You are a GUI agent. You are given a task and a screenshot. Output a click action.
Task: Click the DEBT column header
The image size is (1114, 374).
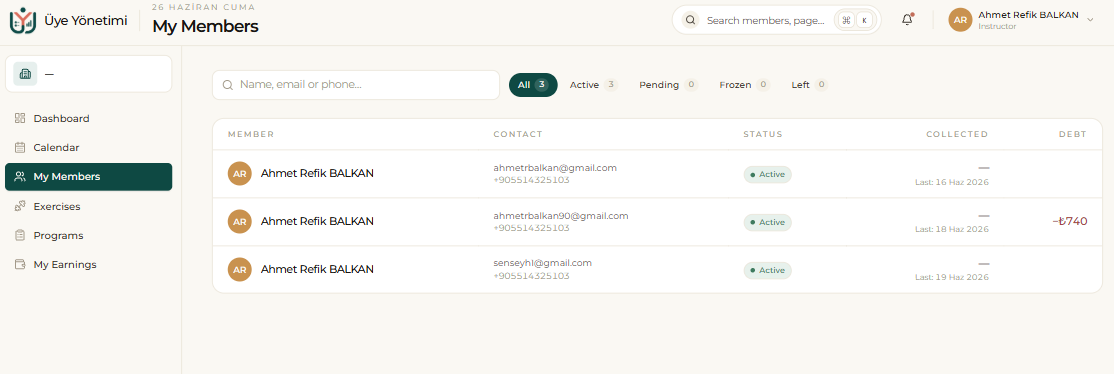[1072, 134]
